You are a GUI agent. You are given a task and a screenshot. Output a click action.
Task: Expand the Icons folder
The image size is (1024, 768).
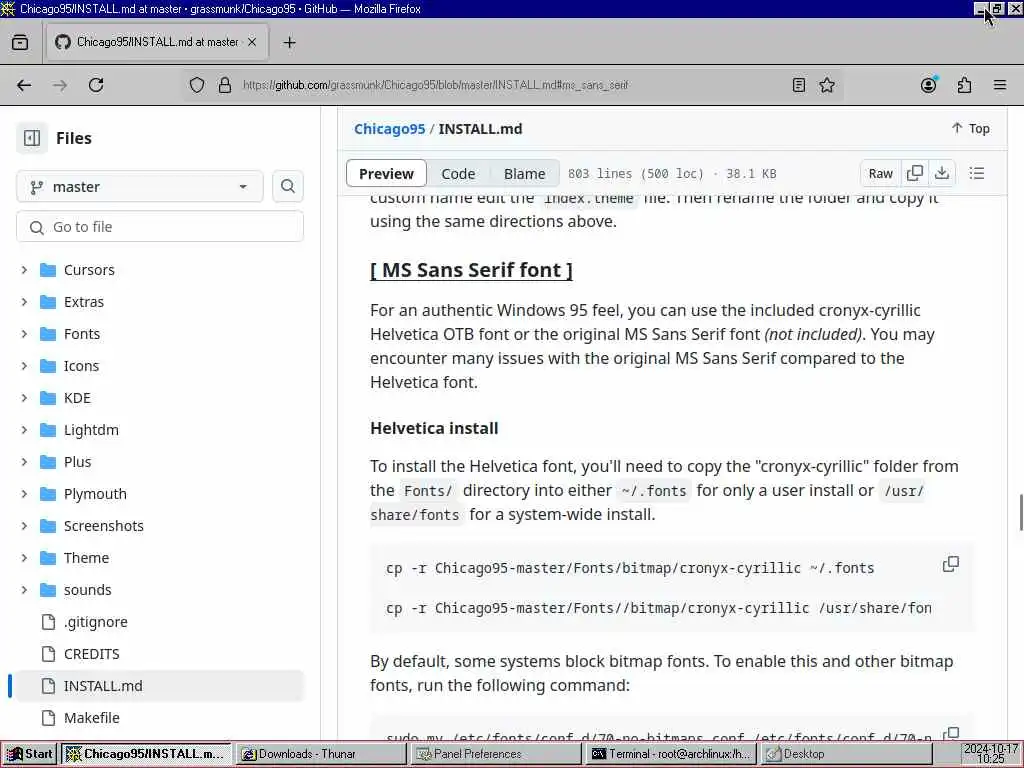point(24,366)
